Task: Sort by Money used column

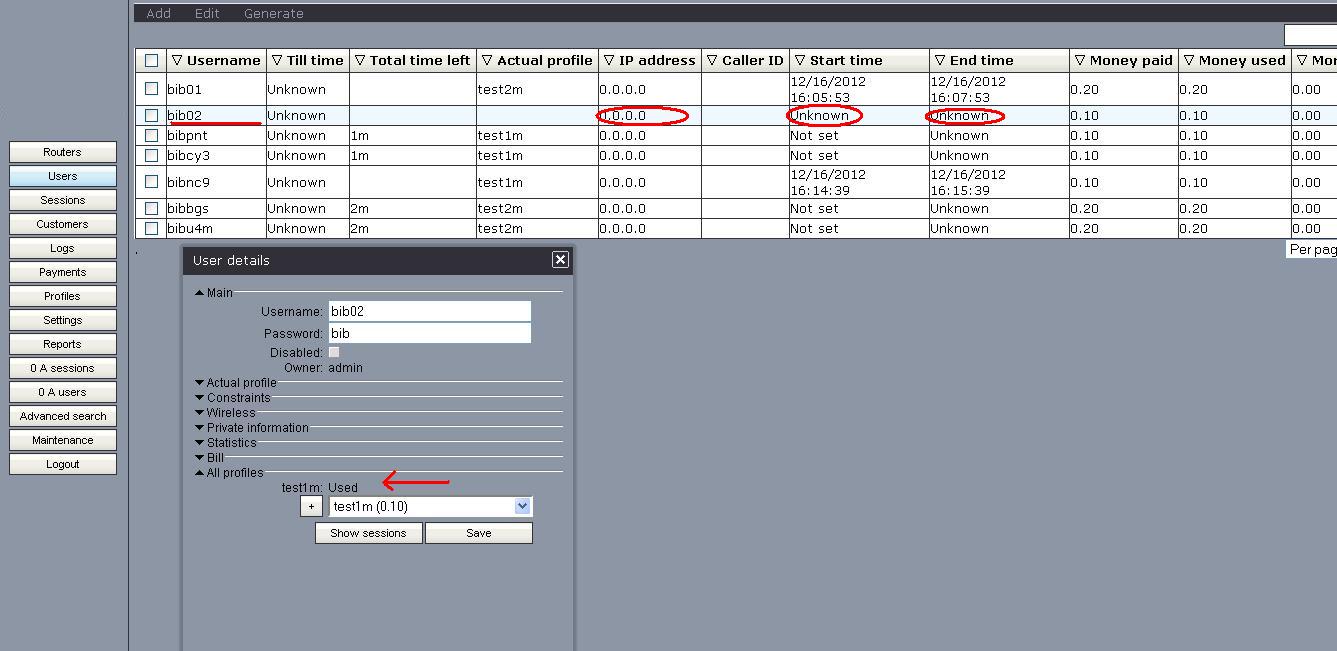Action: point(1234,60)
